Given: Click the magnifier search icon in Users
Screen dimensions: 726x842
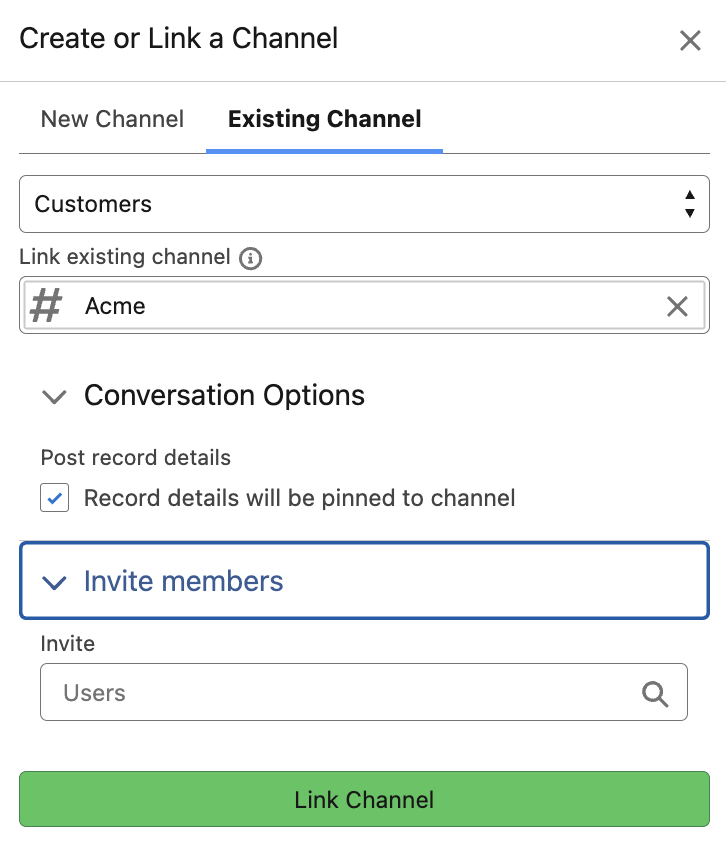Looking at the screenshot, I should (x=655, y=693).
